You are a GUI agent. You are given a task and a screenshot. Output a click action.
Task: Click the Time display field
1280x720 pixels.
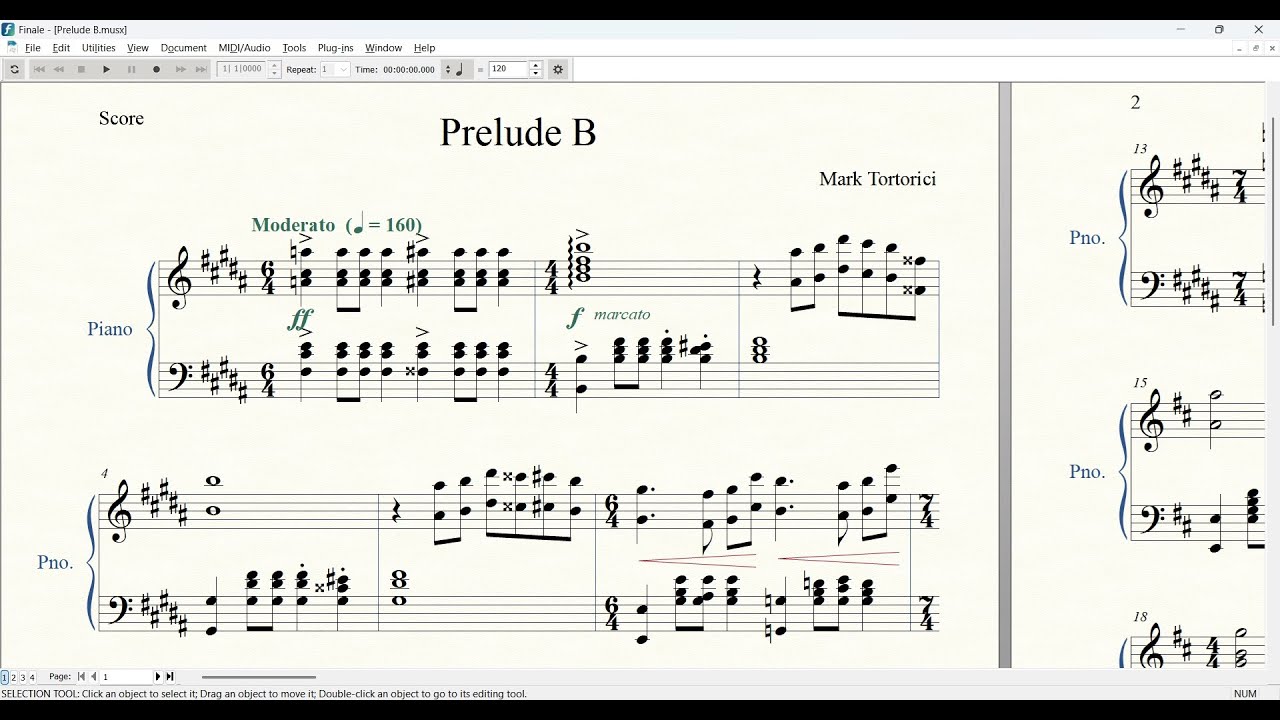tap(409, 69)
